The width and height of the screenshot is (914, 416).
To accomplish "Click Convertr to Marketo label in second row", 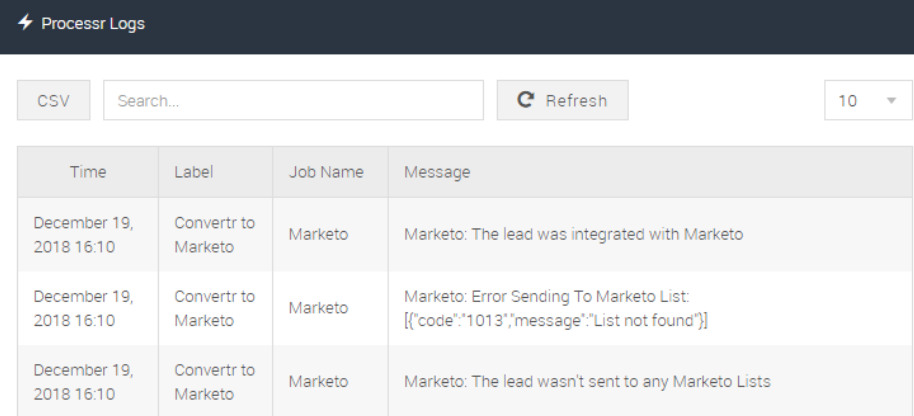I will point(215,308).
